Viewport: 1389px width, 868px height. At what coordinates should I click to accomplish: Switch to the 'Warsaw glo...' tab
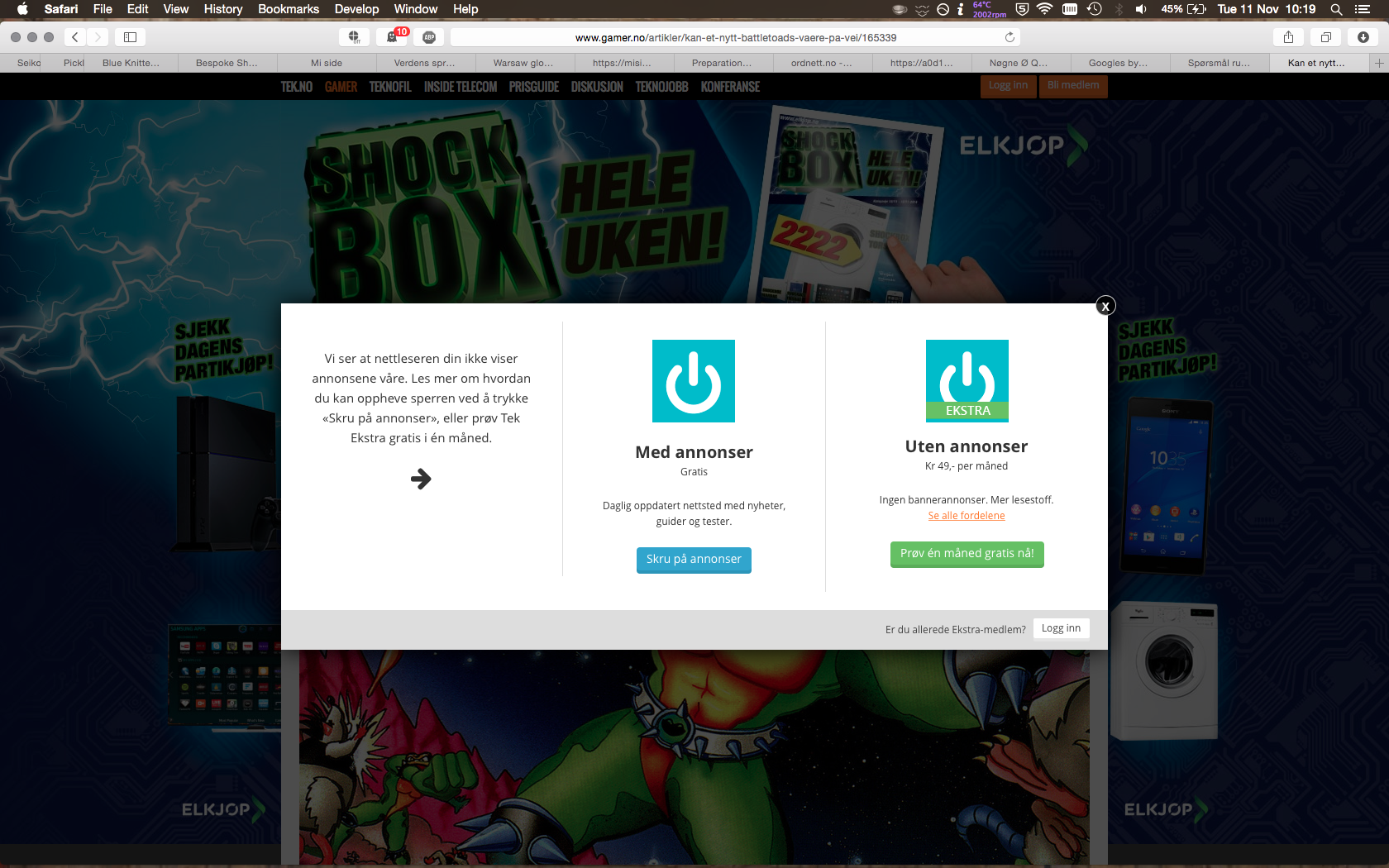click(523, 63)
